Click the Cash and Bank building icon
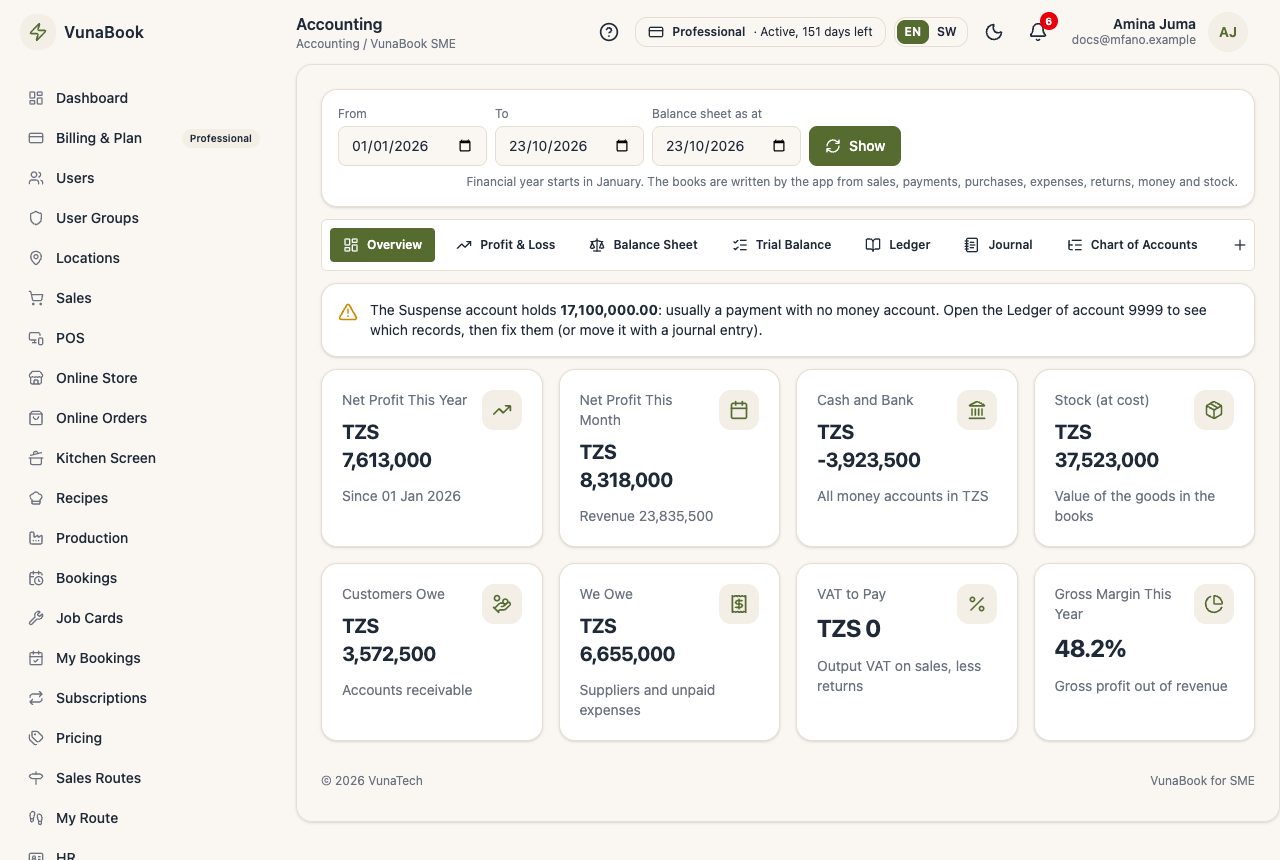 [x=977, y=410]
